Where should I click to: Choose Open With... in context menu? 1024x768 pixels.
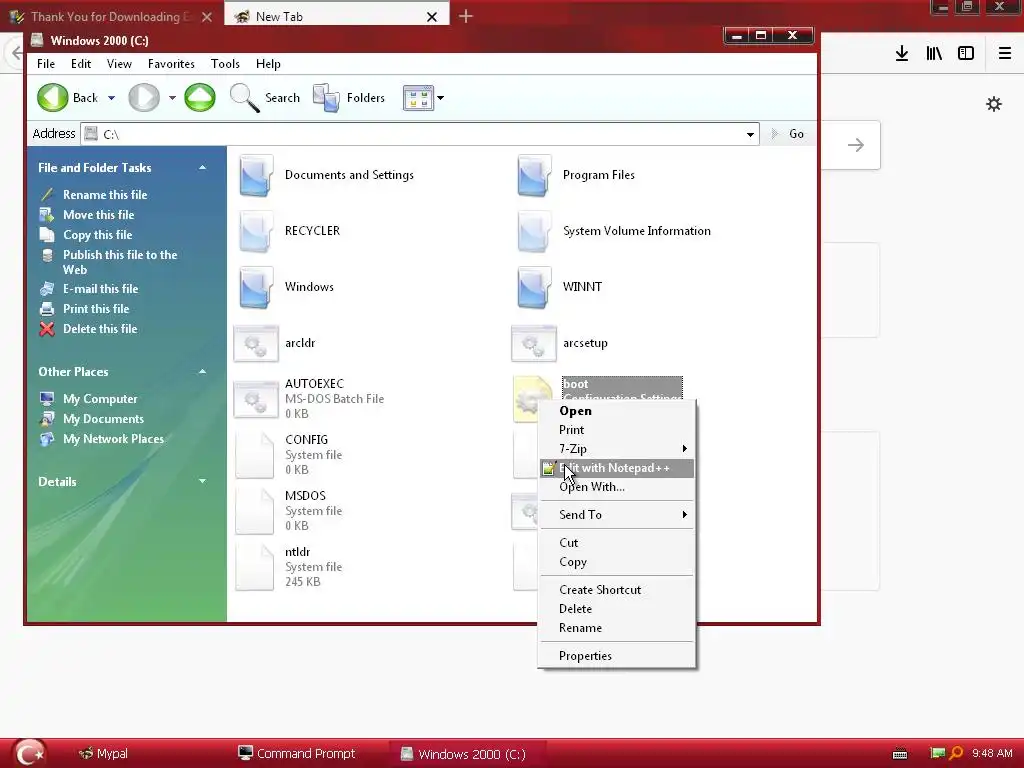click(617, 487)
